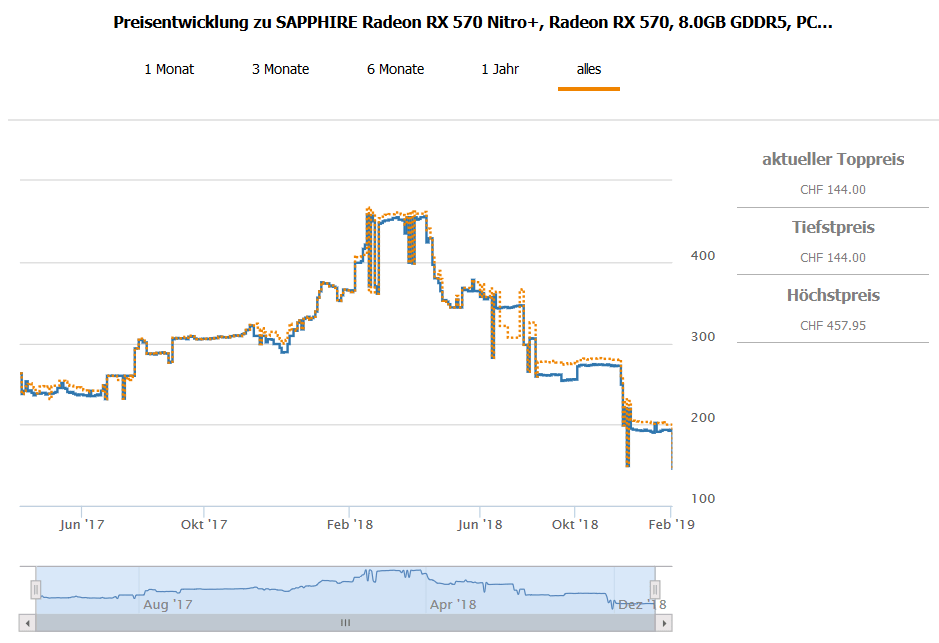Click the Höchstpreis heading

pos(833,295)
